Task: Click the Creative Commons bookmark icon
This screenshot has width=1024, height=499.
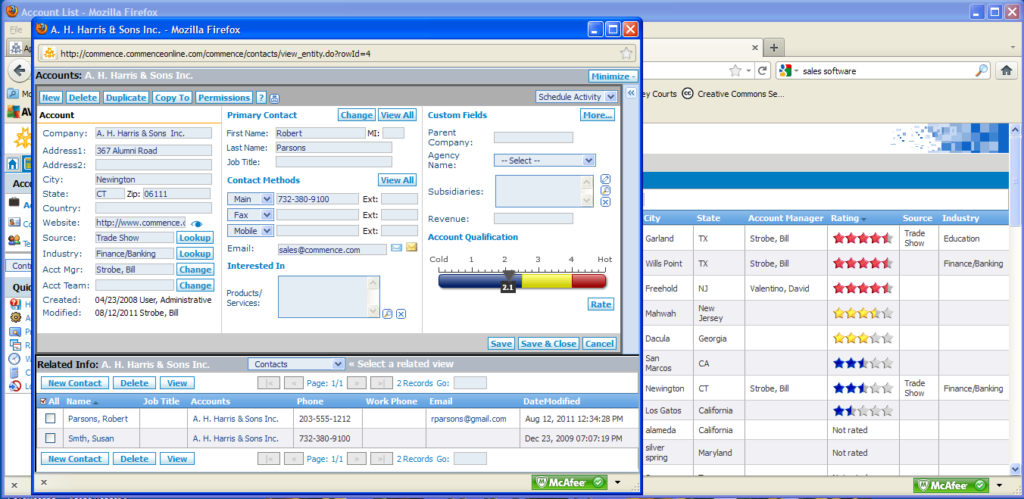Action: (687, 94)
